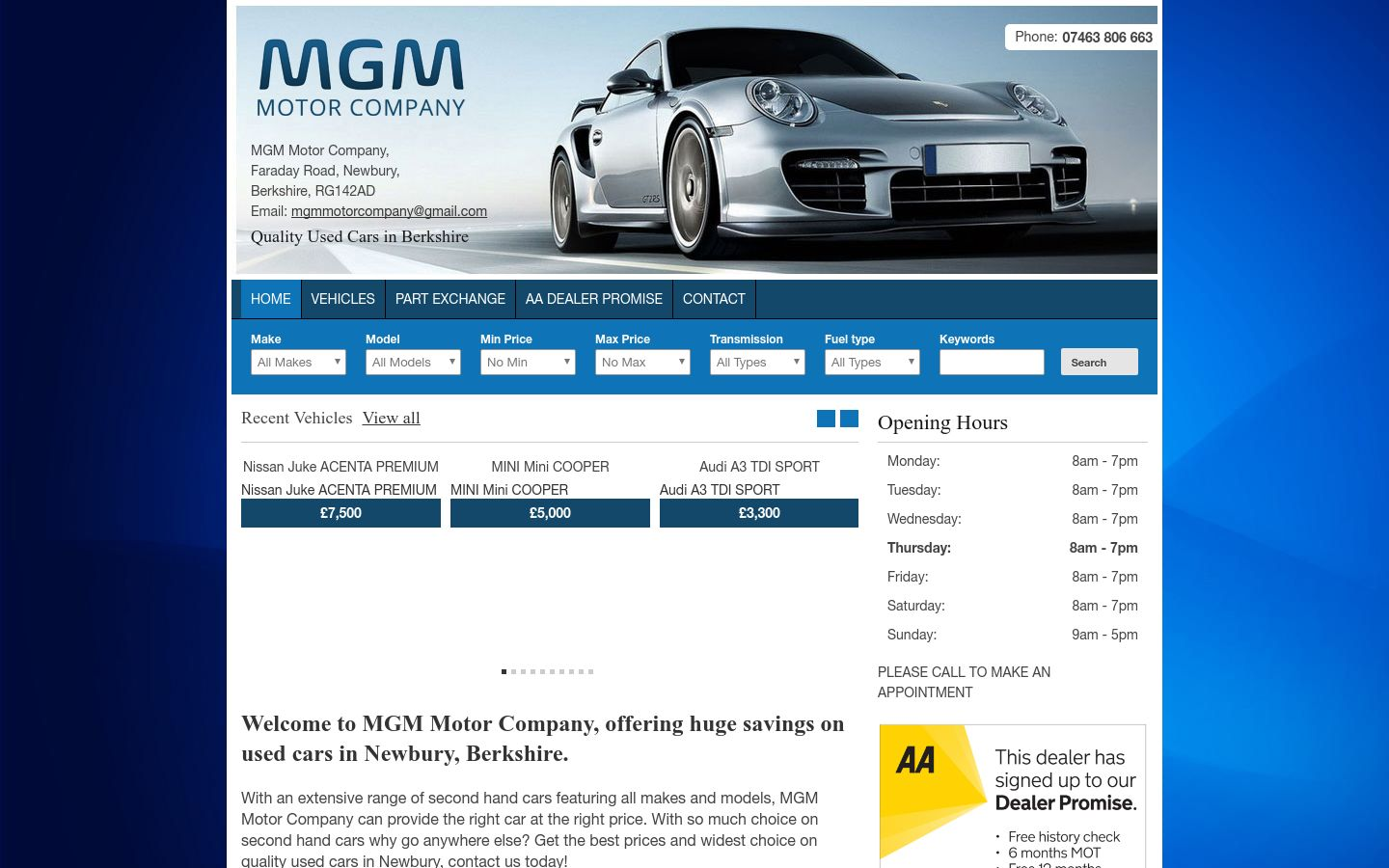Open the Model dropdown showing All Models
Viewport: 1389px width, 868px height.
point(413,362)
